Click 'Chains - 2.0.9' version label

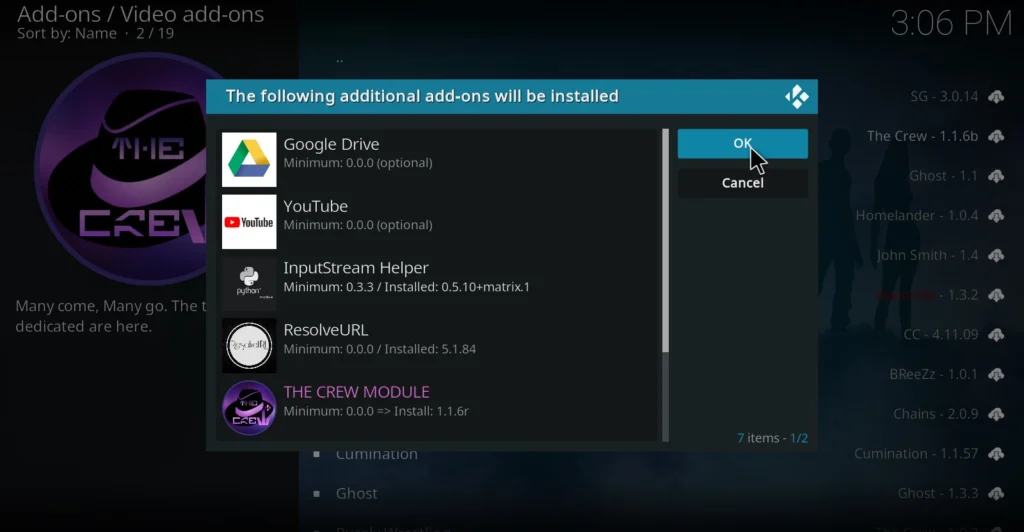point(935,414)
